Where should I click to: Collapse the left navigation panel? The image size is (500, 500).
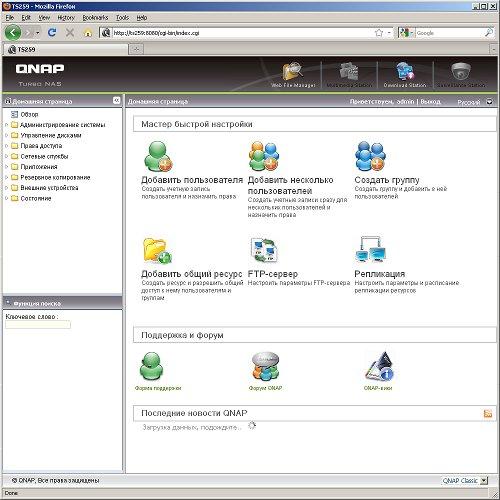[116, 100]
